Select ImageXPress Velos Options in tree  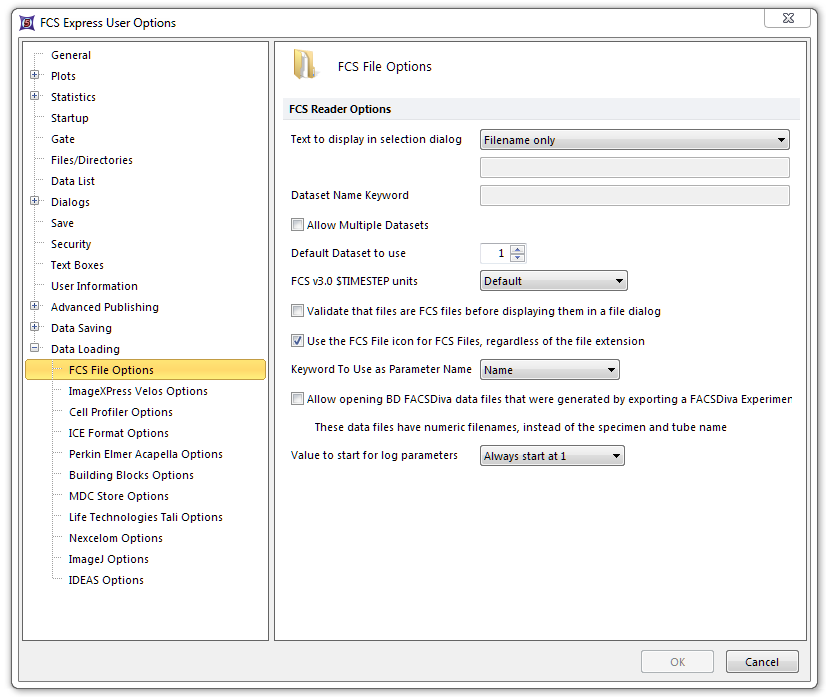tap(138, 391)
